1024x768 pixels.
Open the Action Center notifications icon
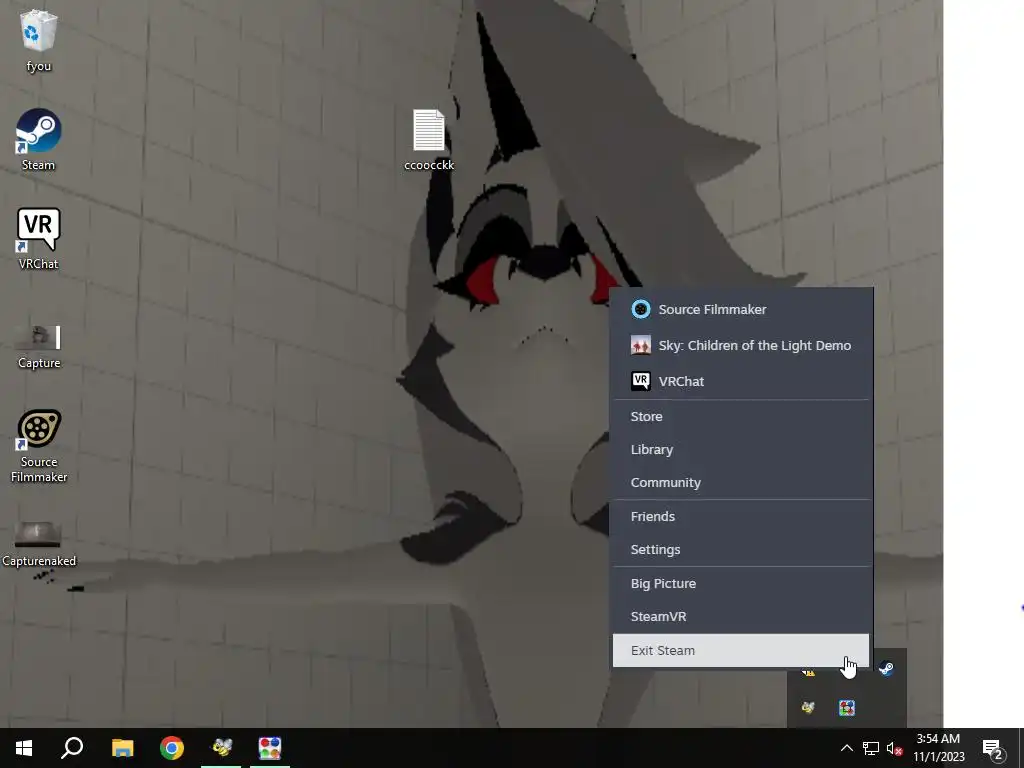pyautogui.click(x=993, y=749)
